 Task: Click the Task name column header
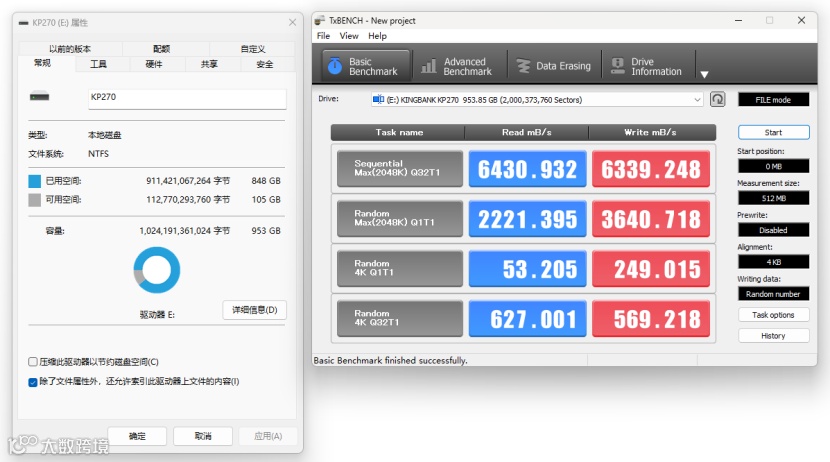[398, 132]
